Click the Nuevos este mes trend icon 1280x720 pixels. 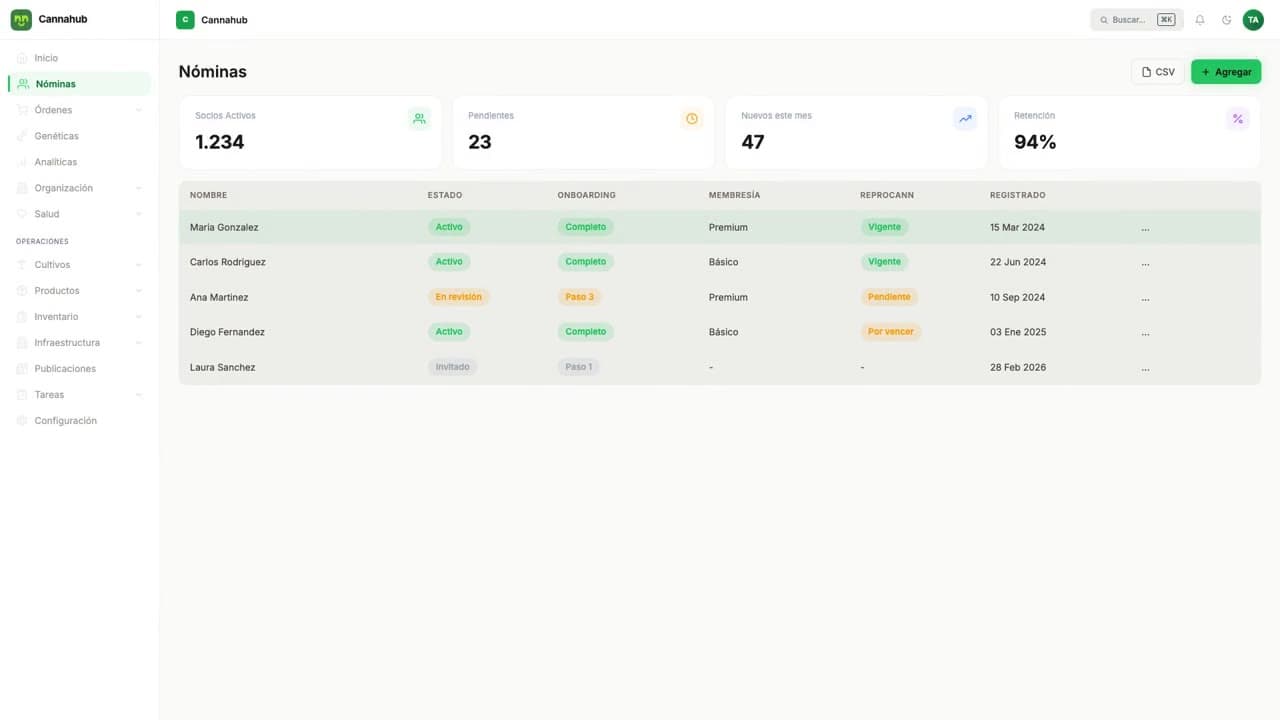(965, 119)
